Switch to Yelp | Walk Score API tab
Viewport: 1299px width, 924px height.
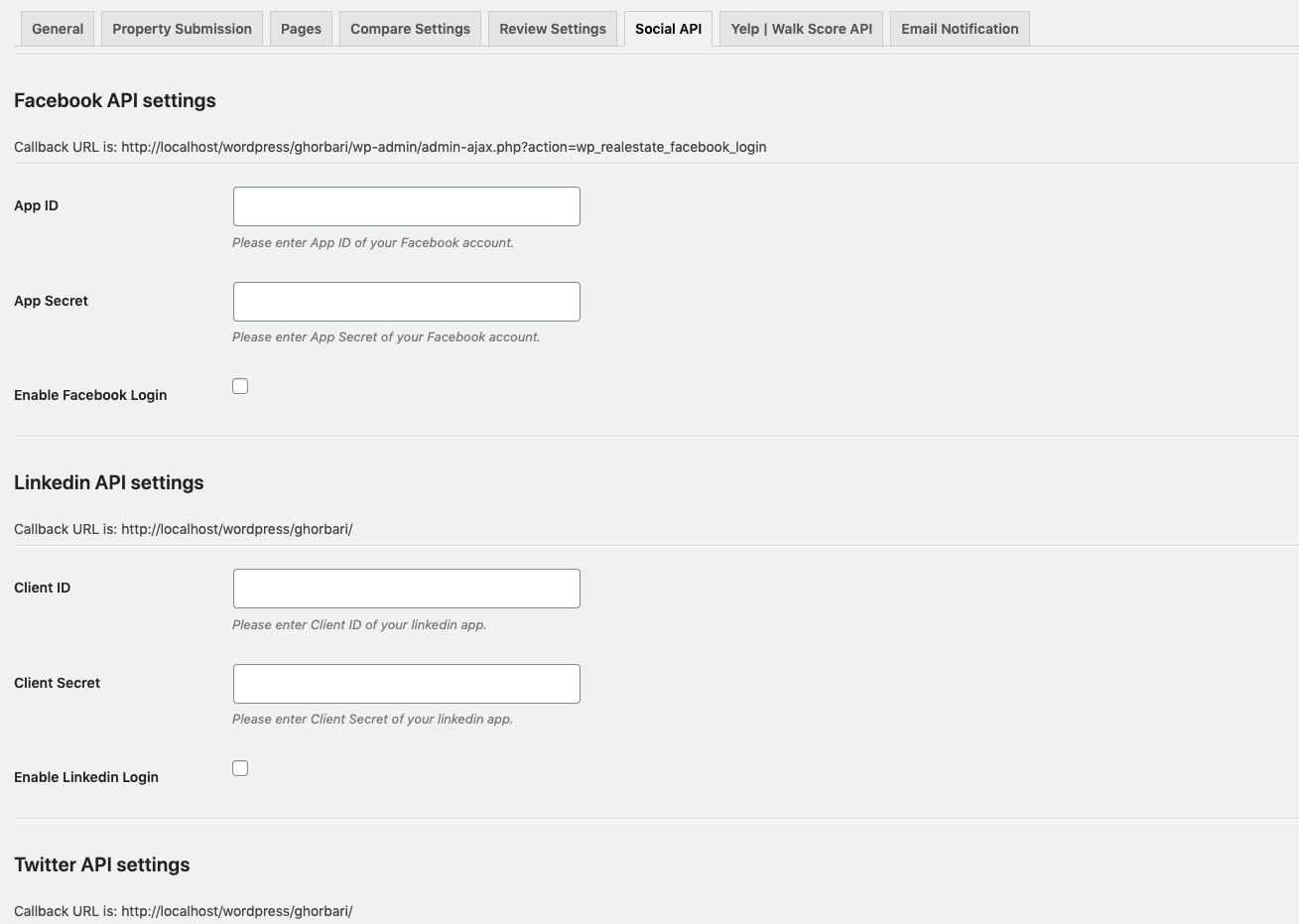coord(801,29)
